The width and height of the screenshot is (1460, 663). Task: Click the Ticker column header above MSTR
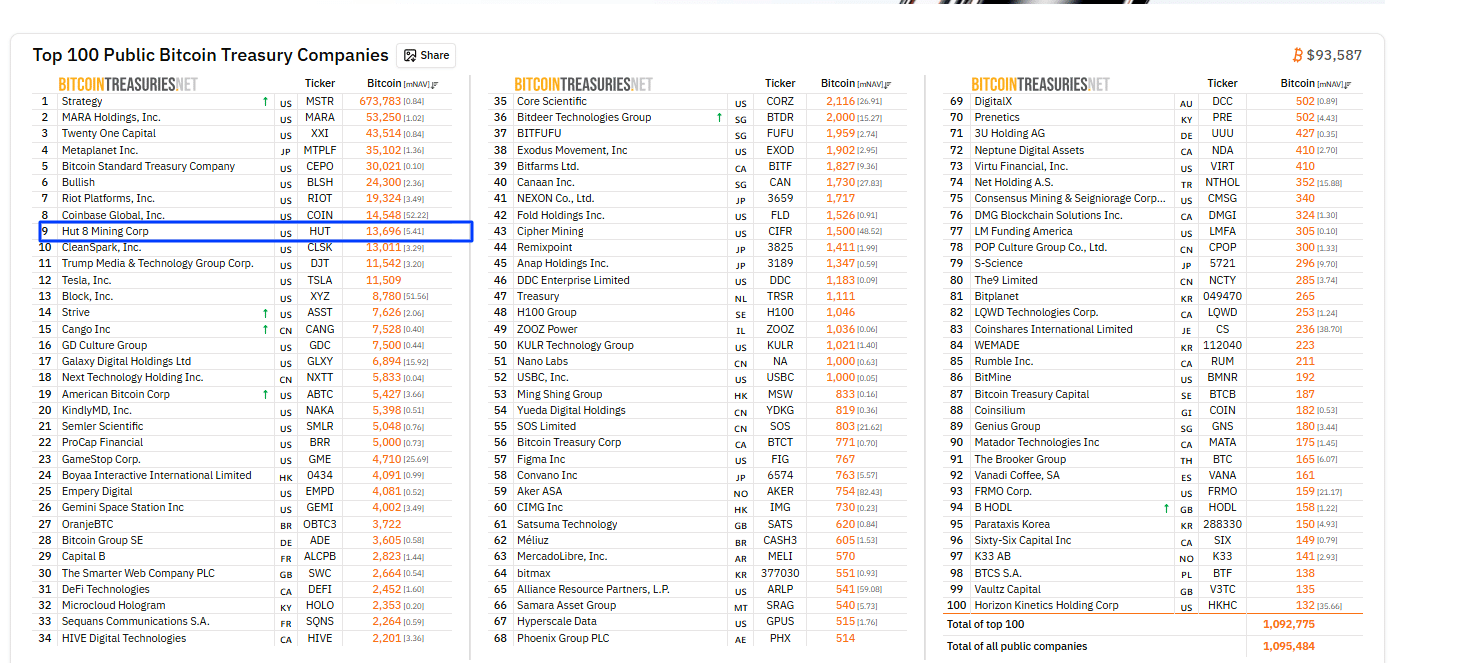coord(320,84)
